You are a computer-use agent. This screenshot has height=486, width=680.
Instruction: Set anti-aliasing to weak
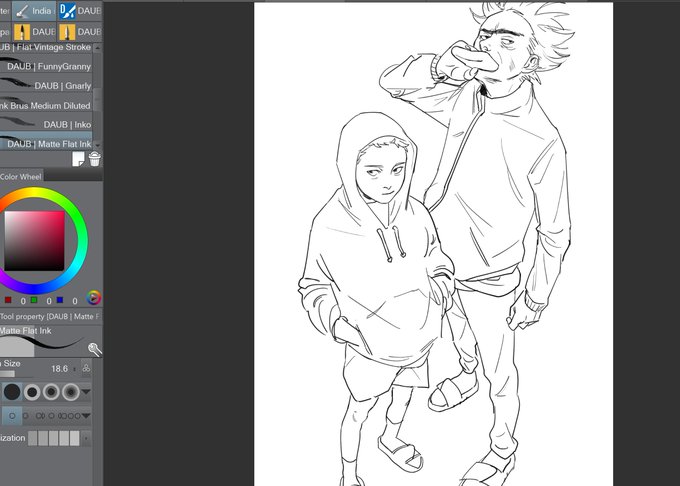pyautogui.click(x=32, y=392)
